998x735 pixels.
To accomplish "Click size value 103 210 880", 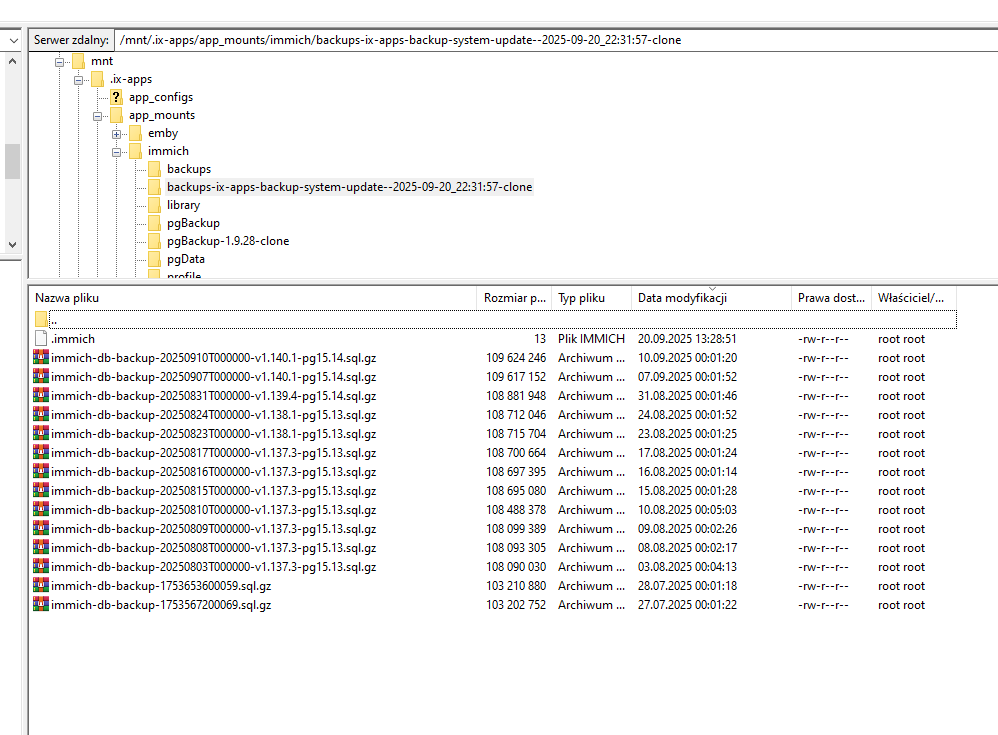I will (516, 586).
